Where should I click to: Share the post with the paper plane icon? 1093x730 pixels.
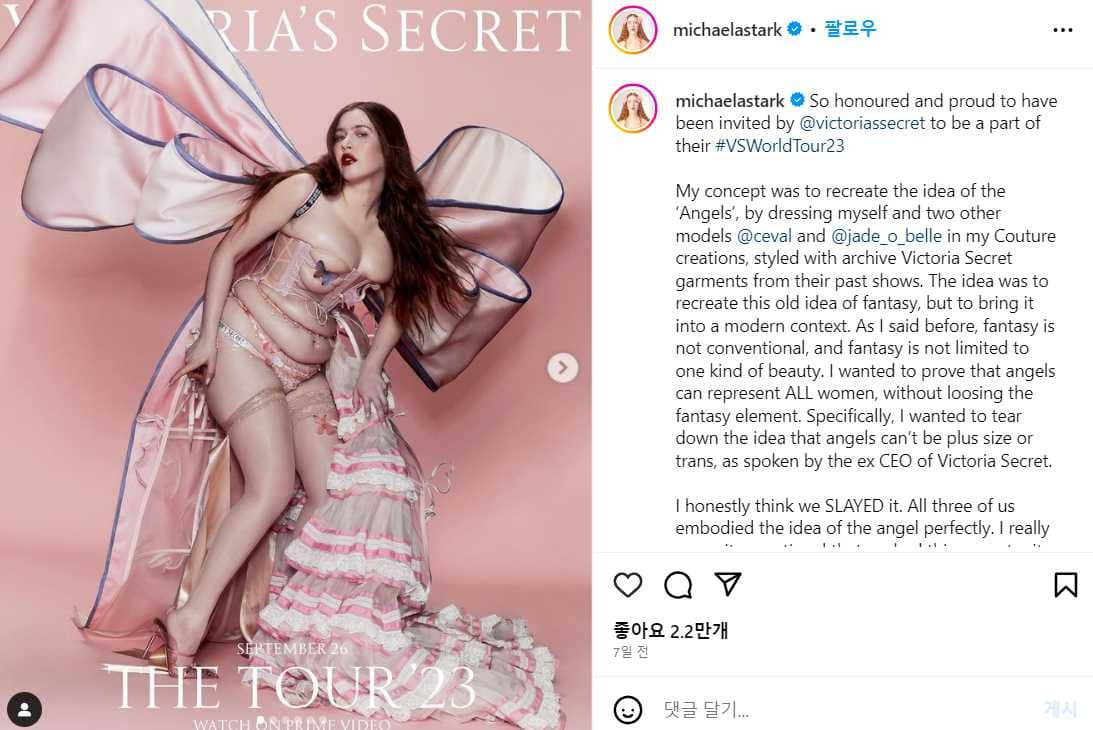pos(728,584)
